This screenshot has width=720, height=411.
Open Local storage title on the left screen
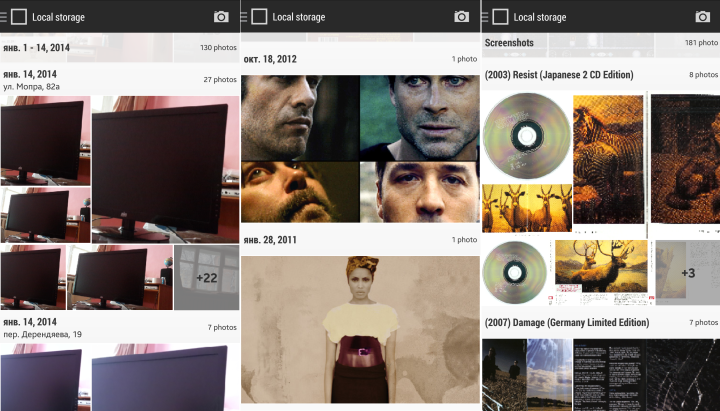(58, 17)
